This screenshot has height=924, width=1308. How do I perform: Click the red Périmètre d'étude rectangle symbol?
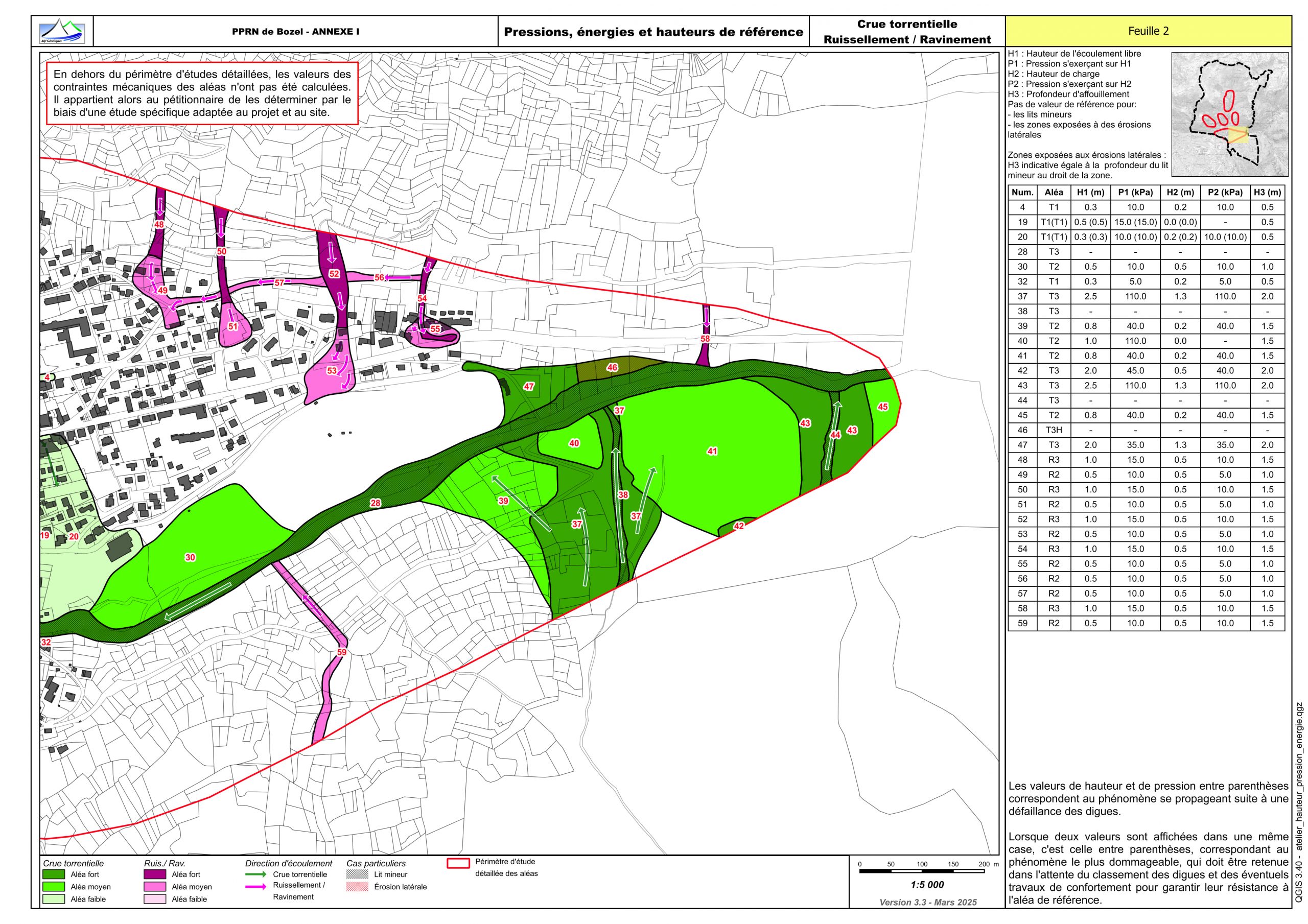click(458, 864)
